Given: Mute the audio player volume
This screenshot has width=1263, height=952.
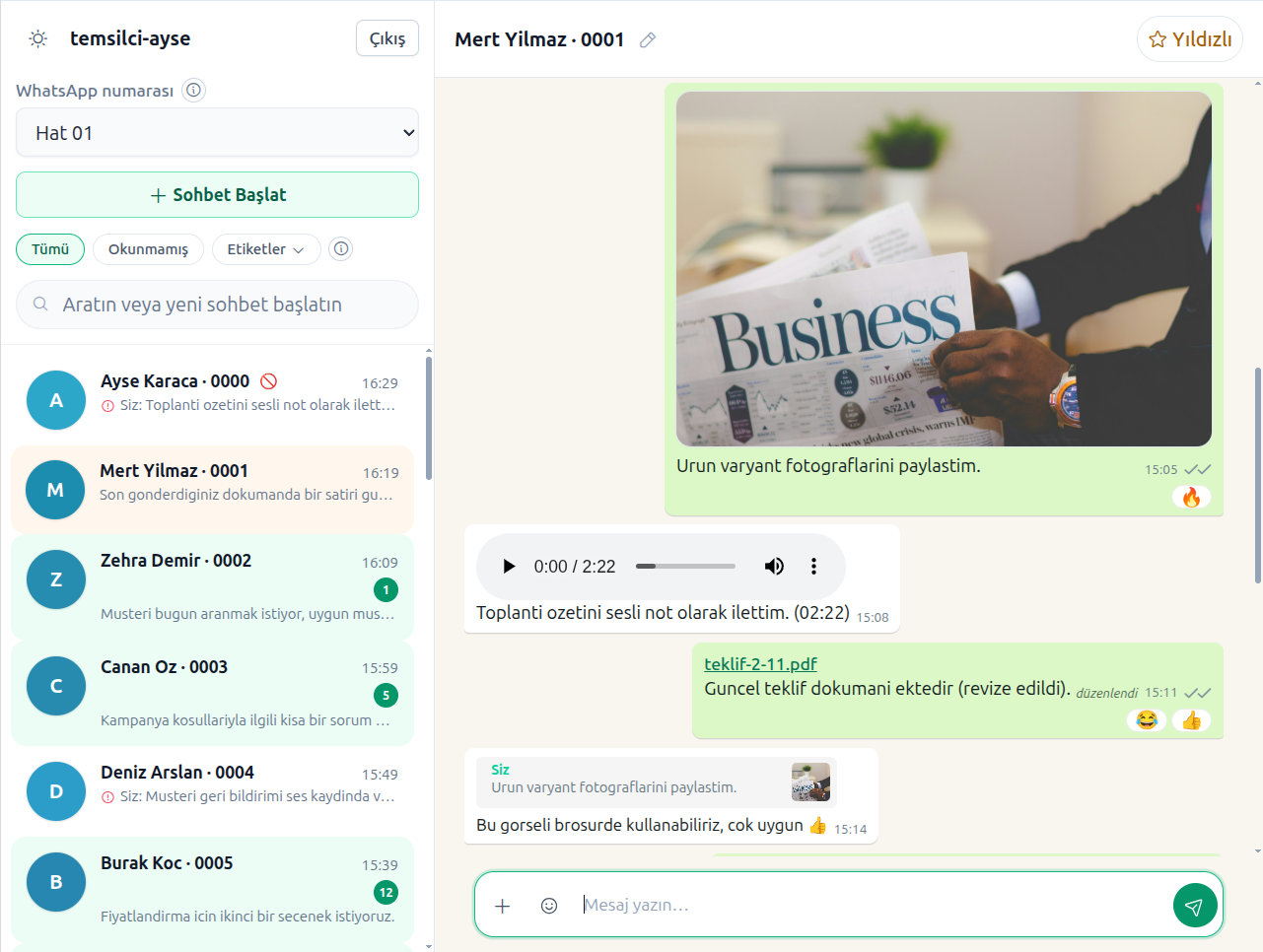Looking at the screenshot, I should (x=774, y=566).
